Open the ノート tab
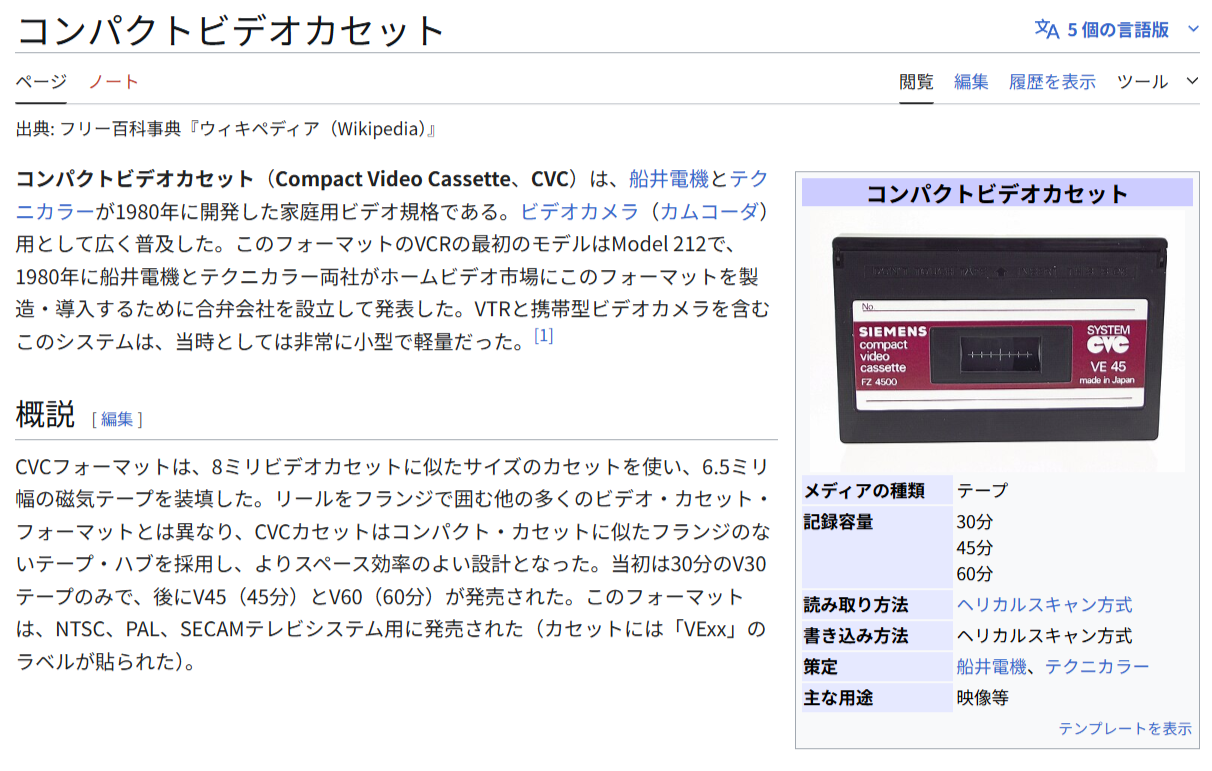This screenshot has height=771, width=1212. point(113,82)
